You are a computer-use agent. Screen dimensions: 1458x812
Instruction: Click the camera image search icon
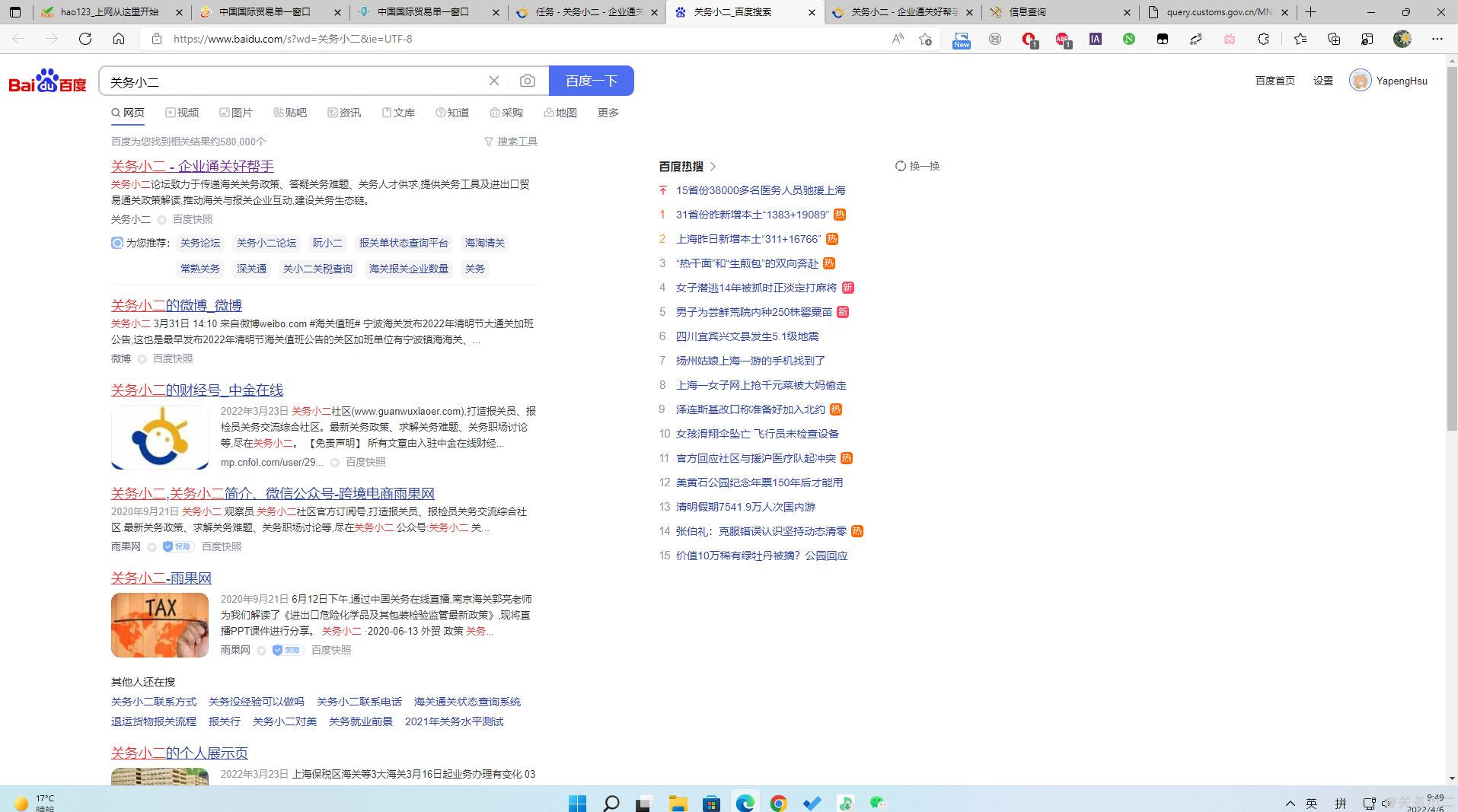(x=528, y=81)
